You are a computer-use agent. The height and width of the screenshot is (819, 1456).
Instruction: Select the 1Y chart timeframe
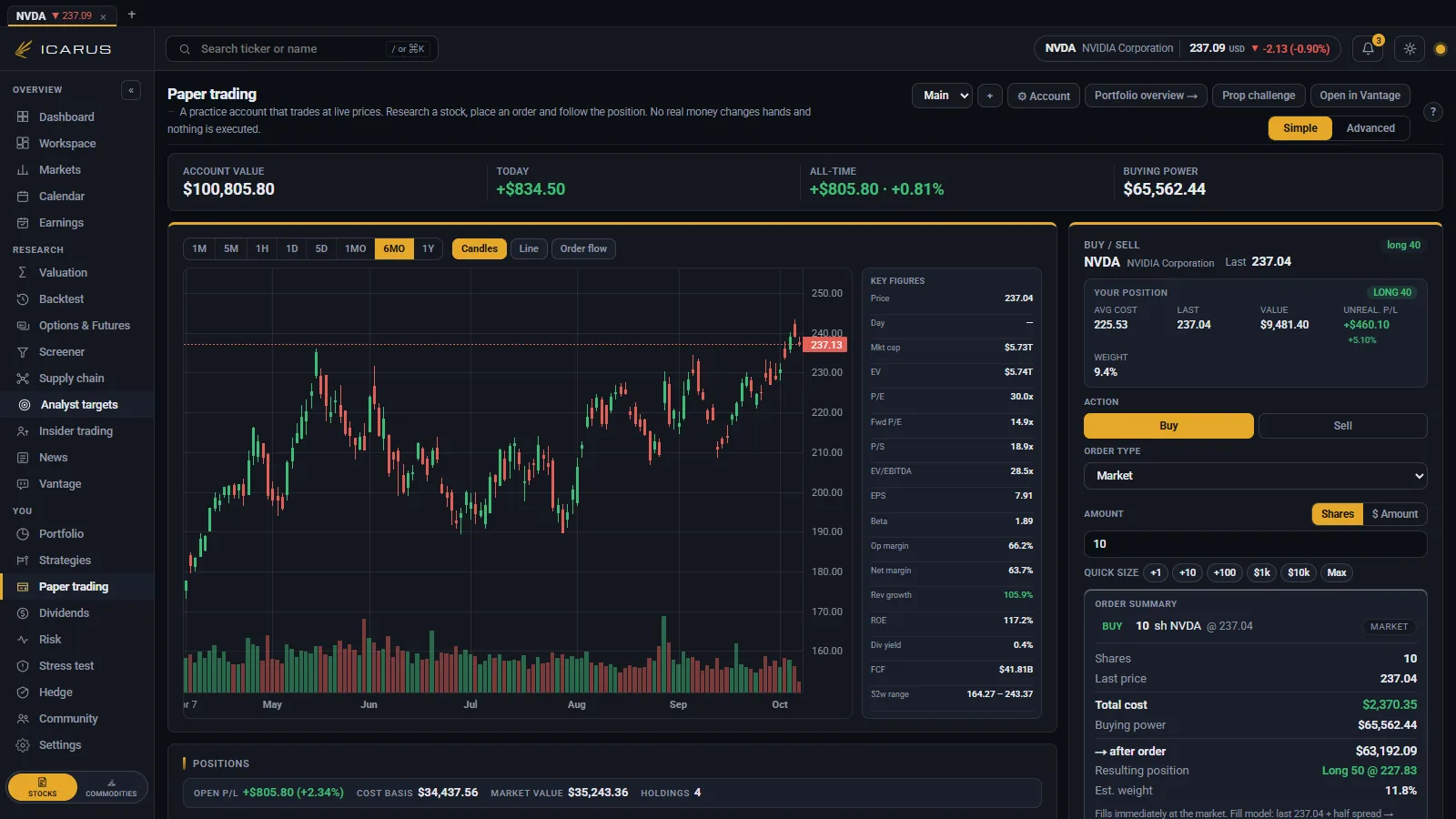tap(429, 248)
